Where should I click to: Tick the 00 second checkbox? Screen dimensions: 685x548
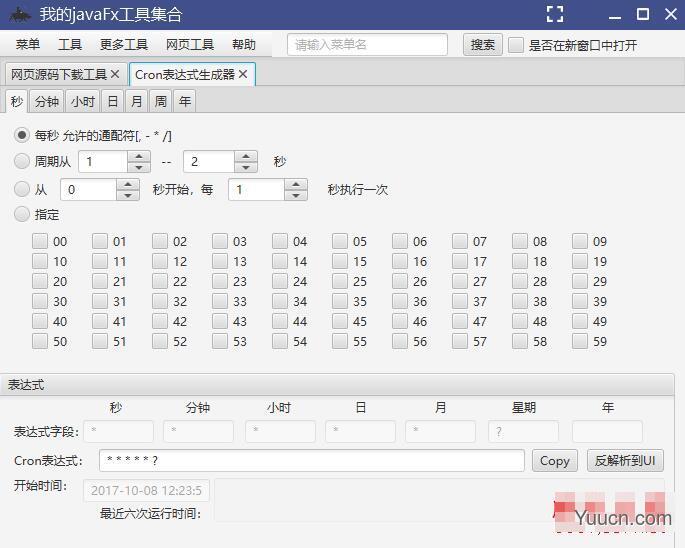pos(40,241)
